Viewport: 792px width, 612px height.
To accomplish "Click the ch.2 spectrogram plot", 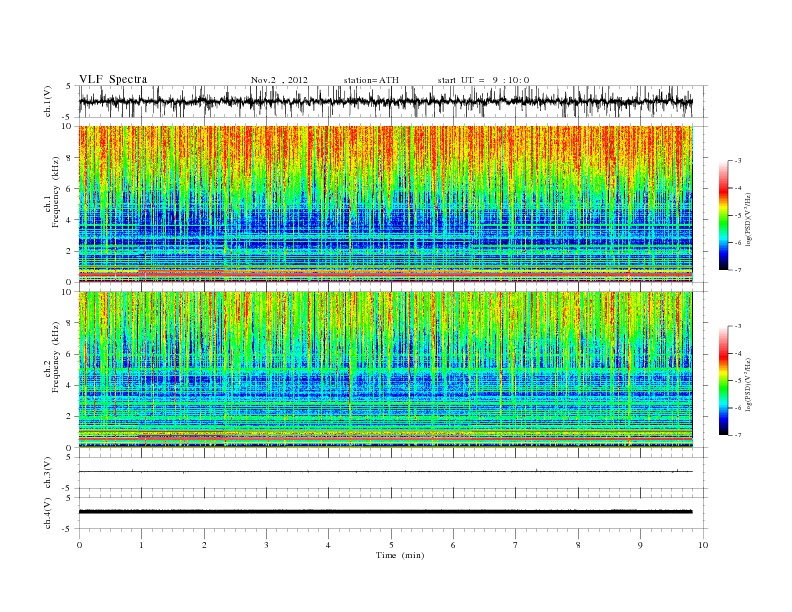I will tap(386, 369).
